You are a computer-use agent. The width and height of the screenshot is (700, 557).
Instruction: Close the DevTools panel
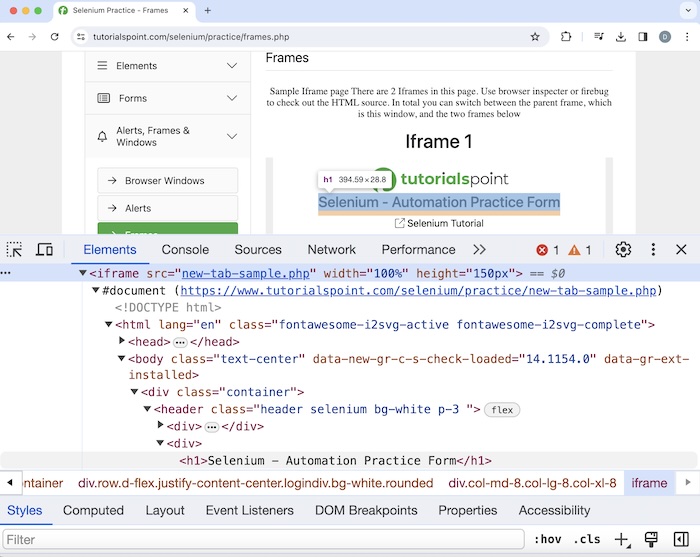pyautogui.click(x=681, y=249)
